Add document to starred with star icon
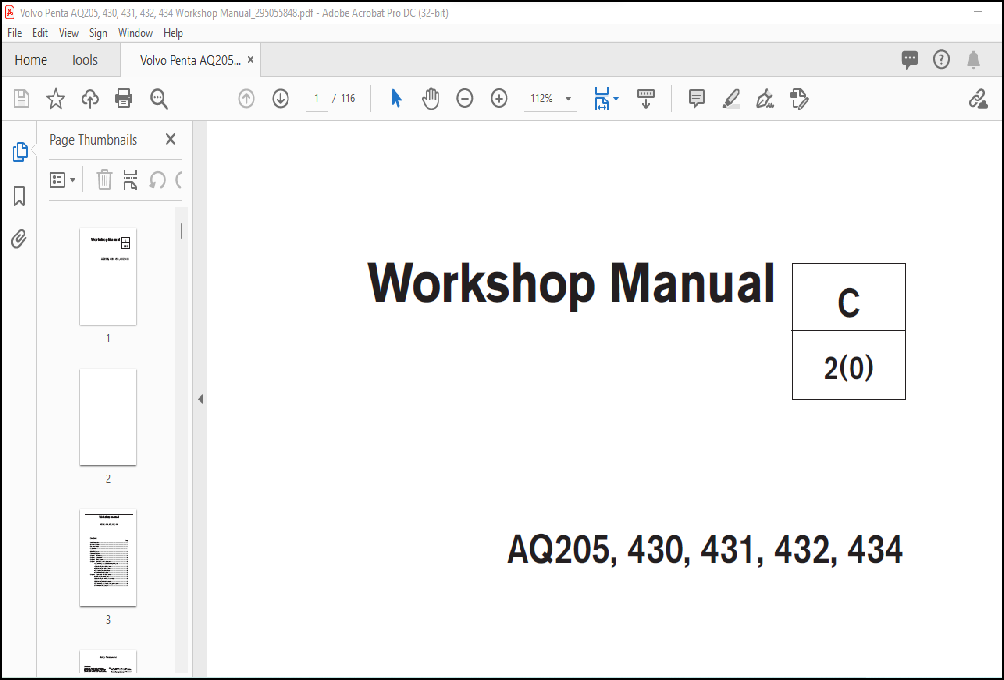The width and height of the screenshot is (1004, 680). click(56, 99)
